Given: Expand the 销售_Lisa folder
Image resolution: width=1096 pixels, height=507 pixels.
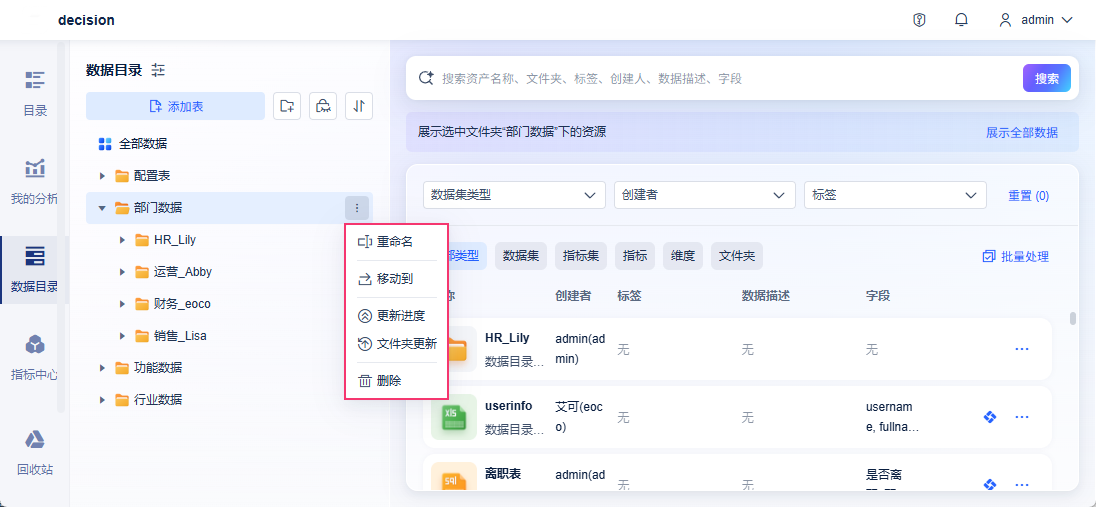Looking at the screenshot, I should tap(122, 336).
